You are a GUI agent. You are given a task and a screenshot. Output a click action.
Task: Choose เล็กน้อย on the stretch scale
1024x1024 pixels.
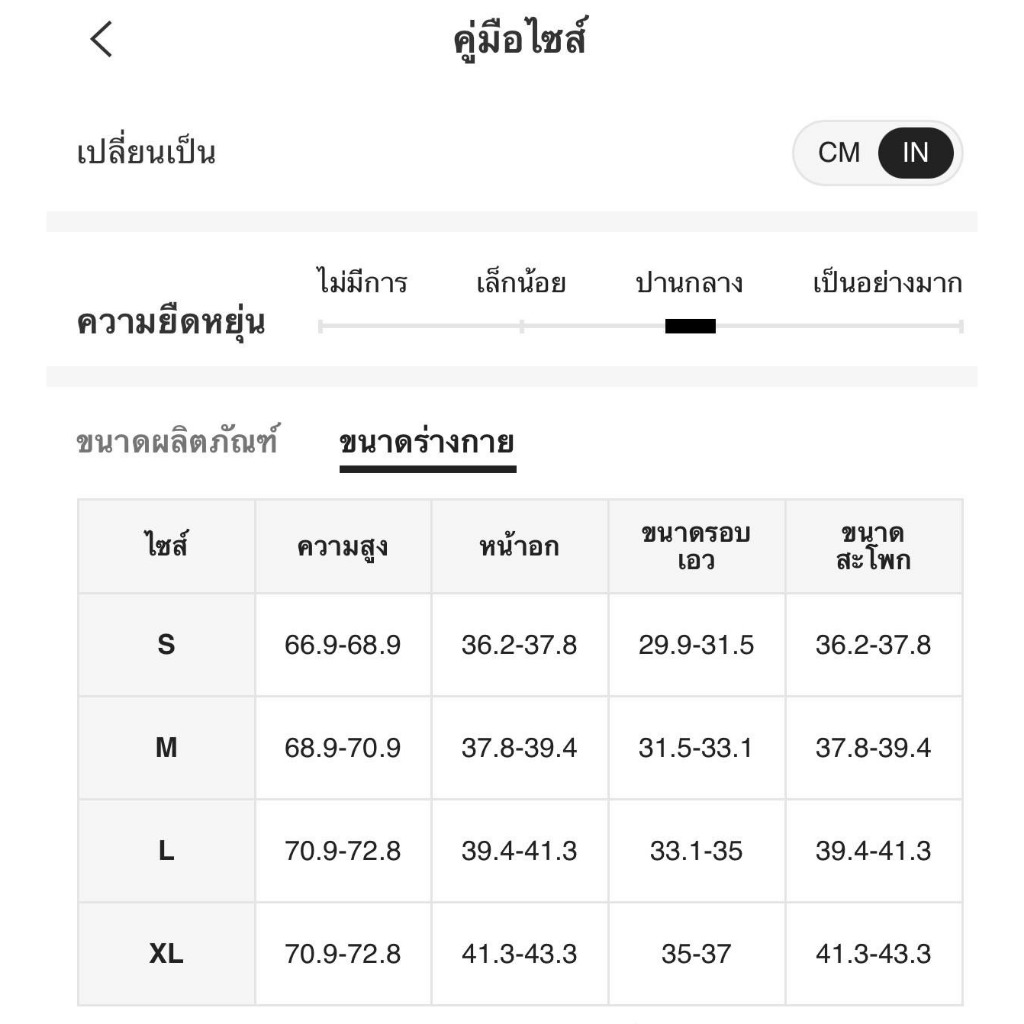(519, 283)
